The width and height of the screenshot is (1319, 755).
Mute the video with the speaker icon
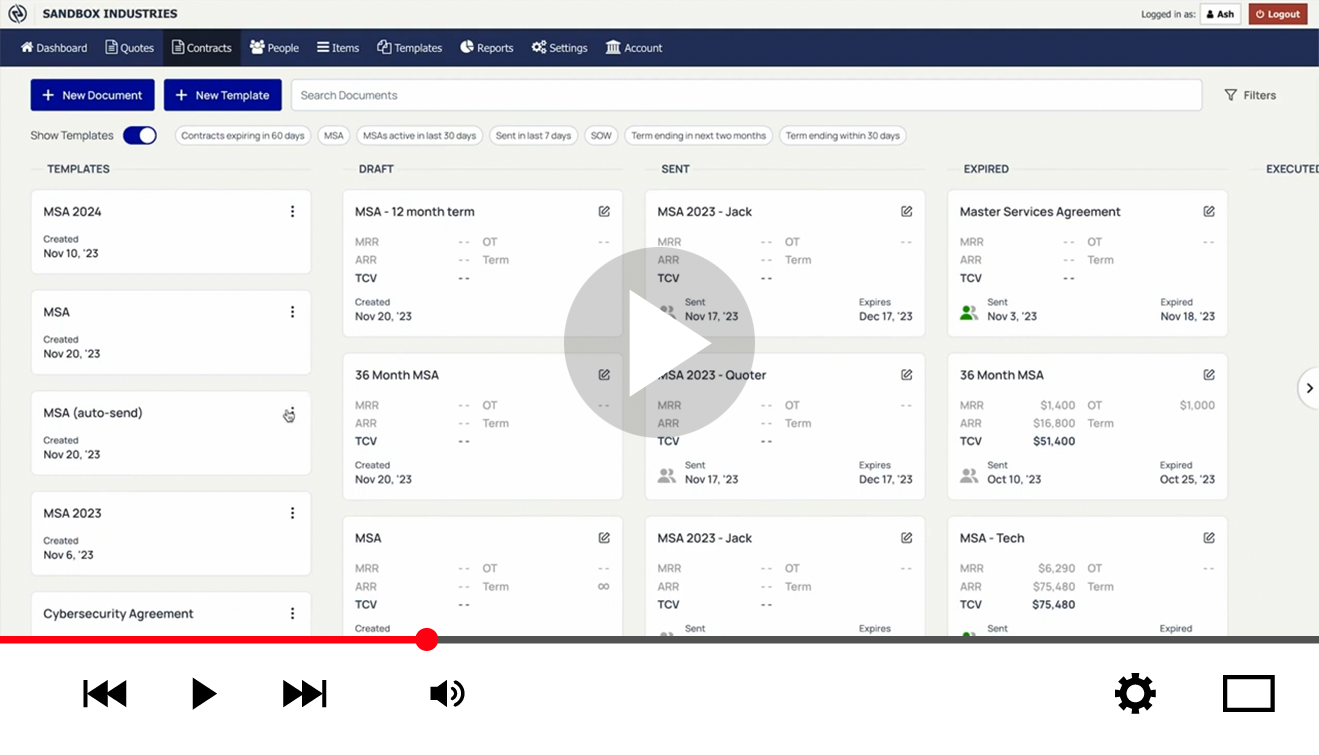pos(447,694)
